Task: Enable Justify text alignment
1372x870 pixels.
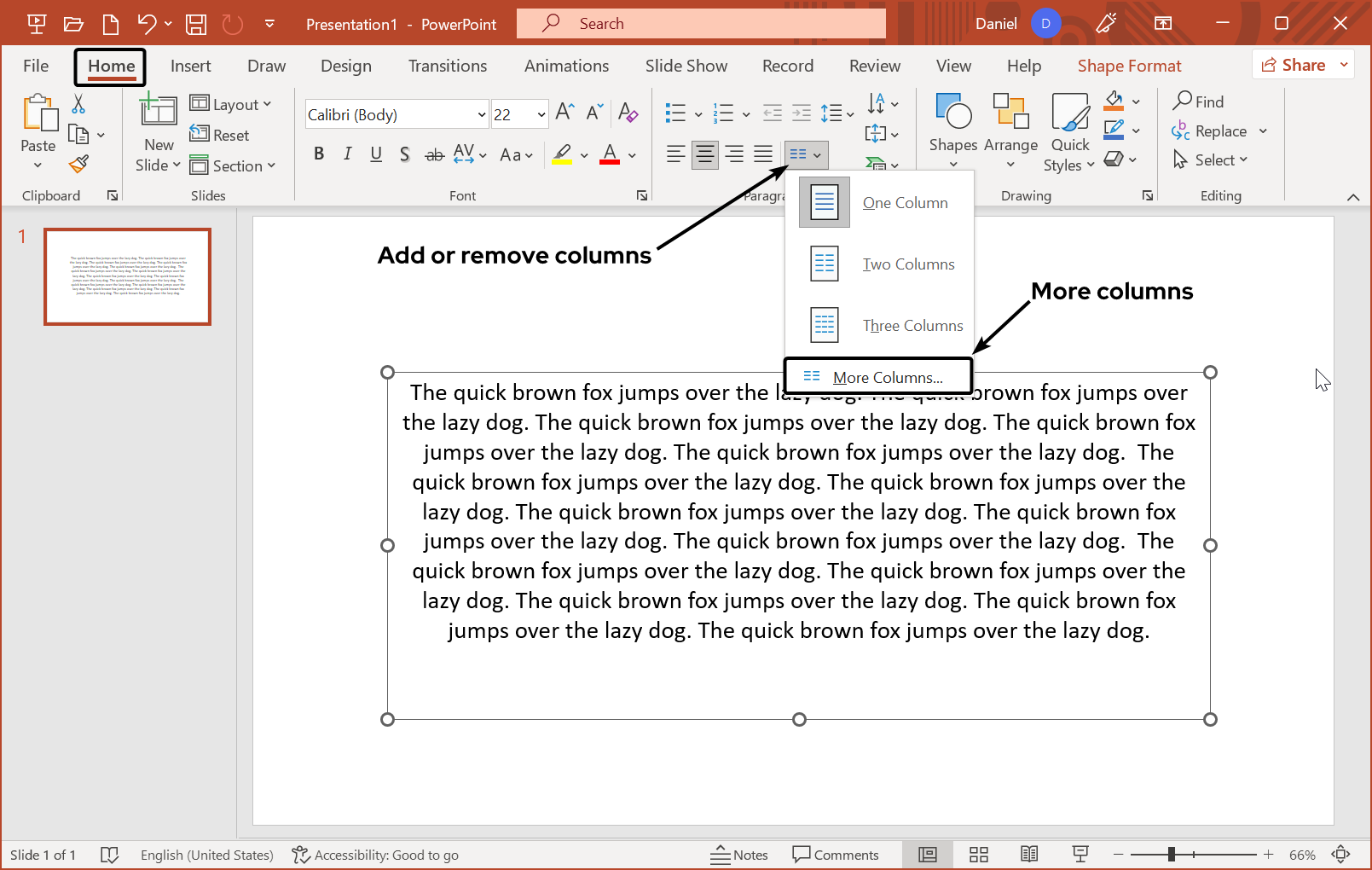Action: 763,154
